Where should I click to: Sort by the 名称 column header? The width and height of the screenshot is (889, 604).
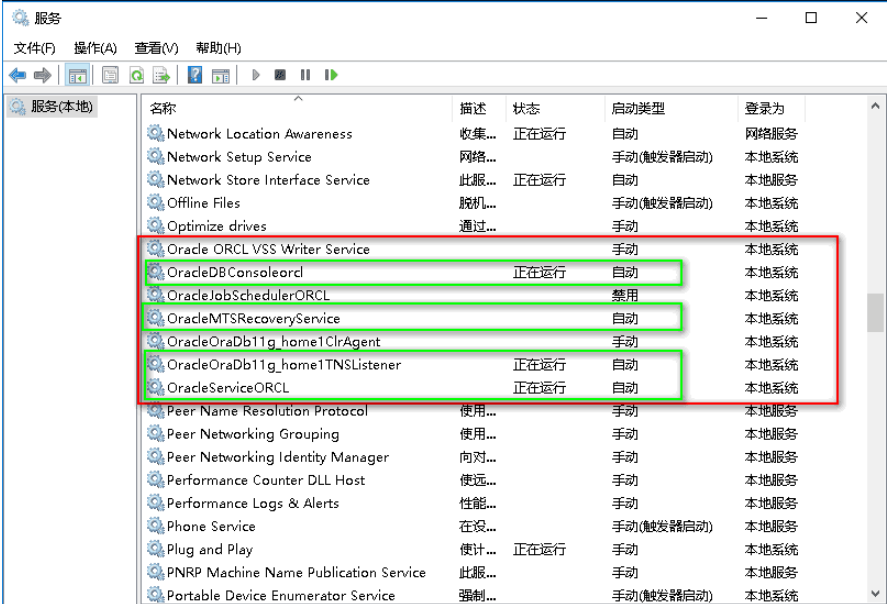(298, 108)
